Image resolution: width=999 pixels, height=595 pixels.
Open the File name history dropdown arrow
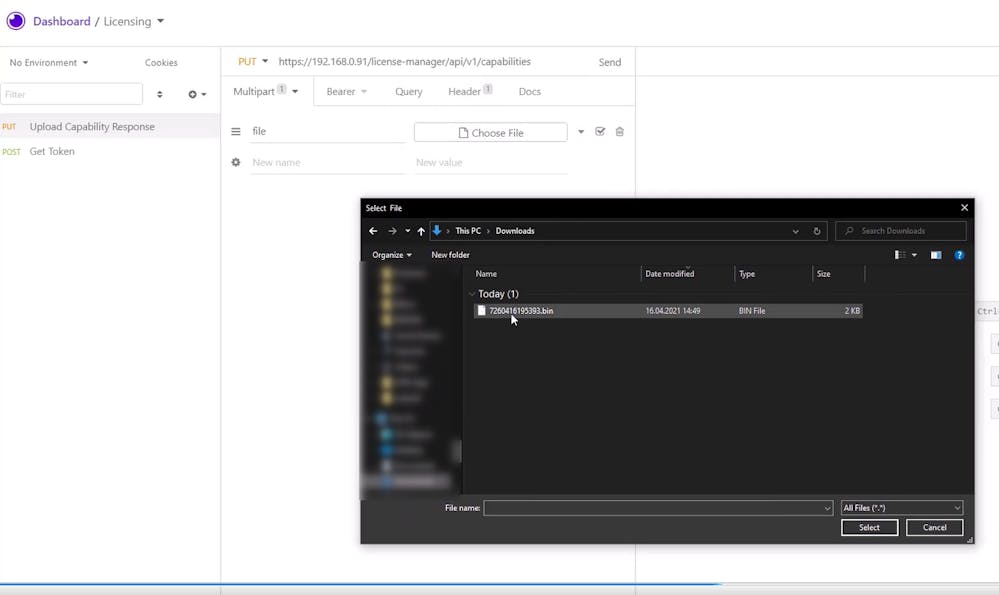coord(827,508)
